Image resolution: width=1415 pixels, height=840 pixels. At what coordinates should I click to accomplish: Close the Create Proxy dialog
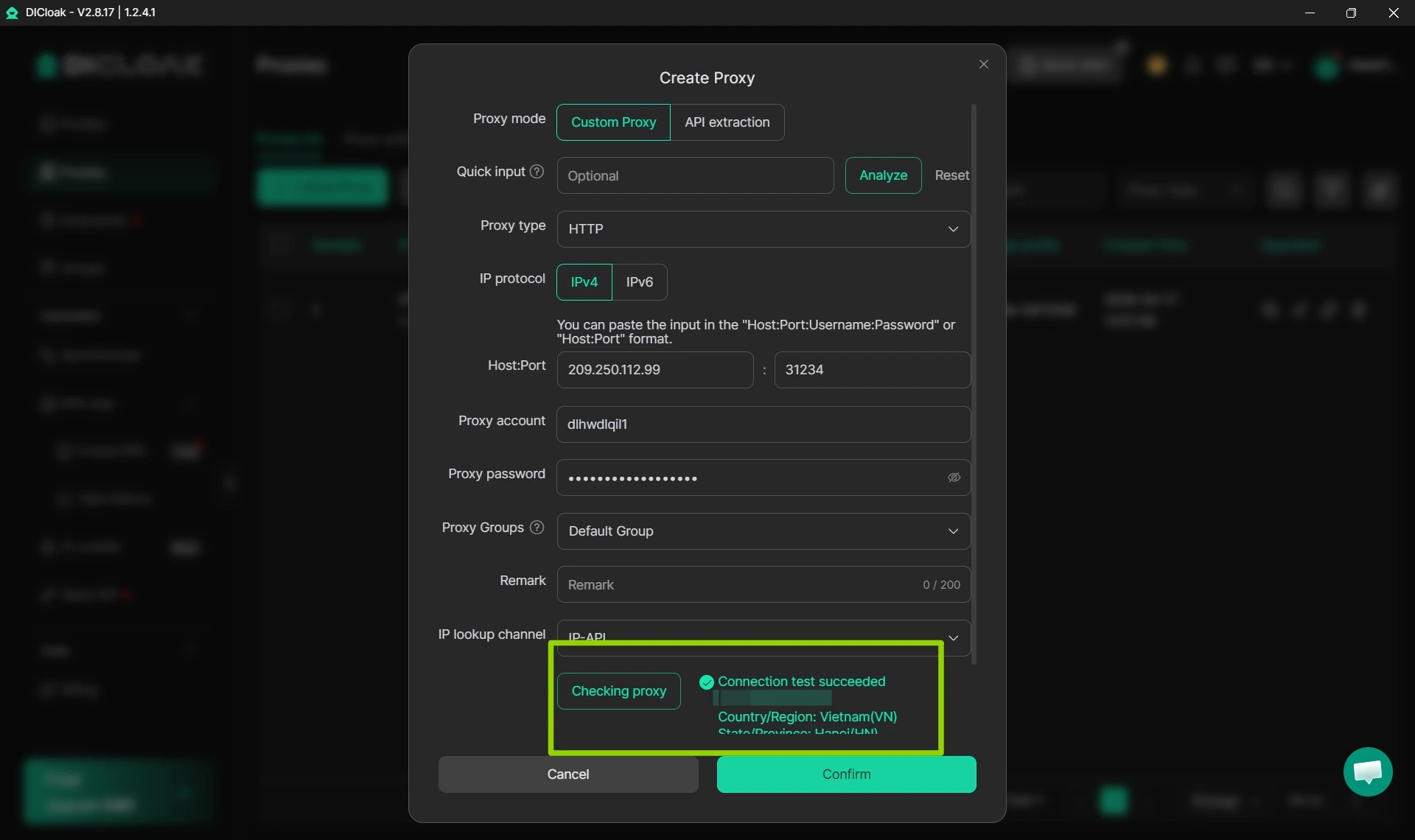point(984,64)
